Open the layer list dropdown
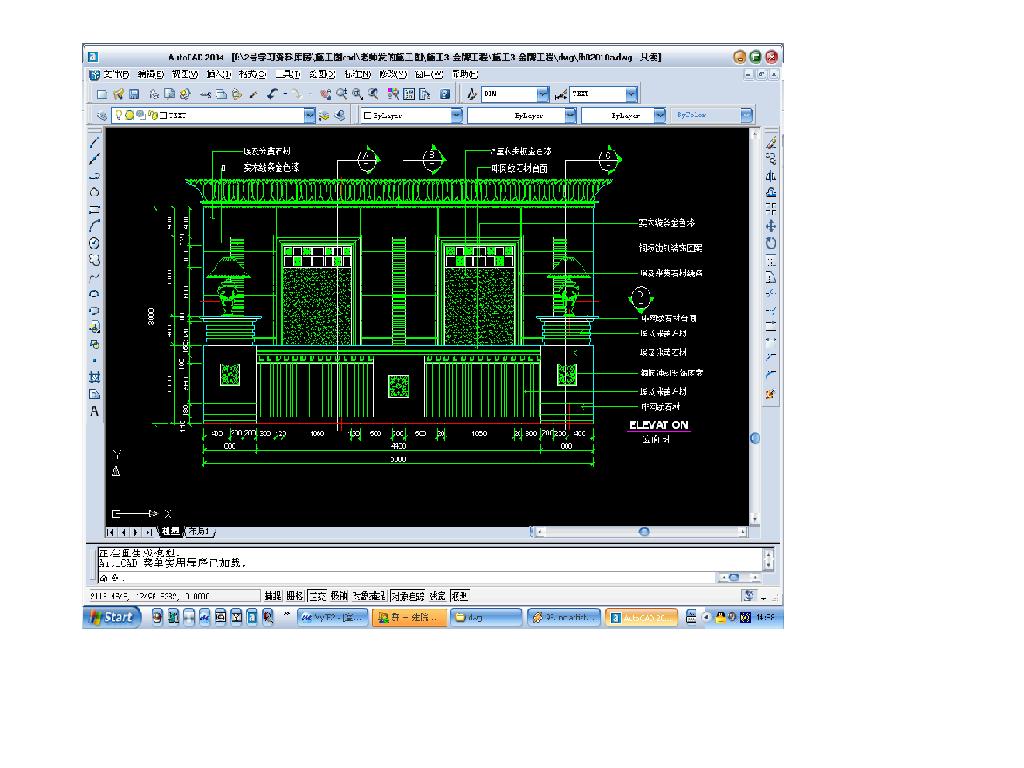The image size is (1024, 768). [x=309, y=116]
